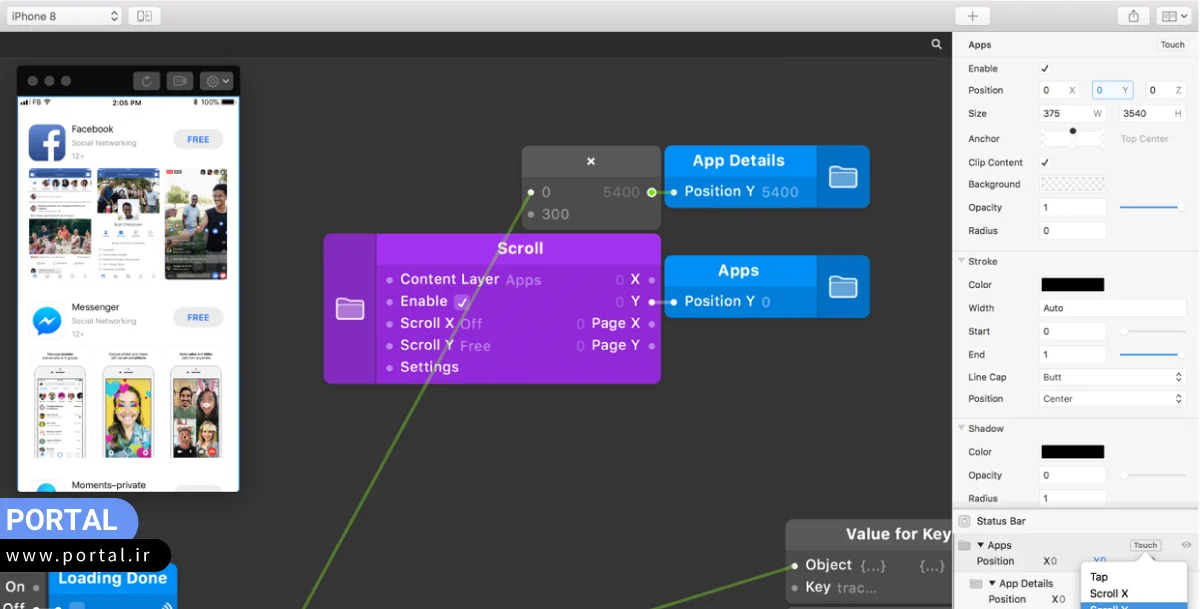
Task: Click the viewer restart prototype icon
Action: (147, 81)
